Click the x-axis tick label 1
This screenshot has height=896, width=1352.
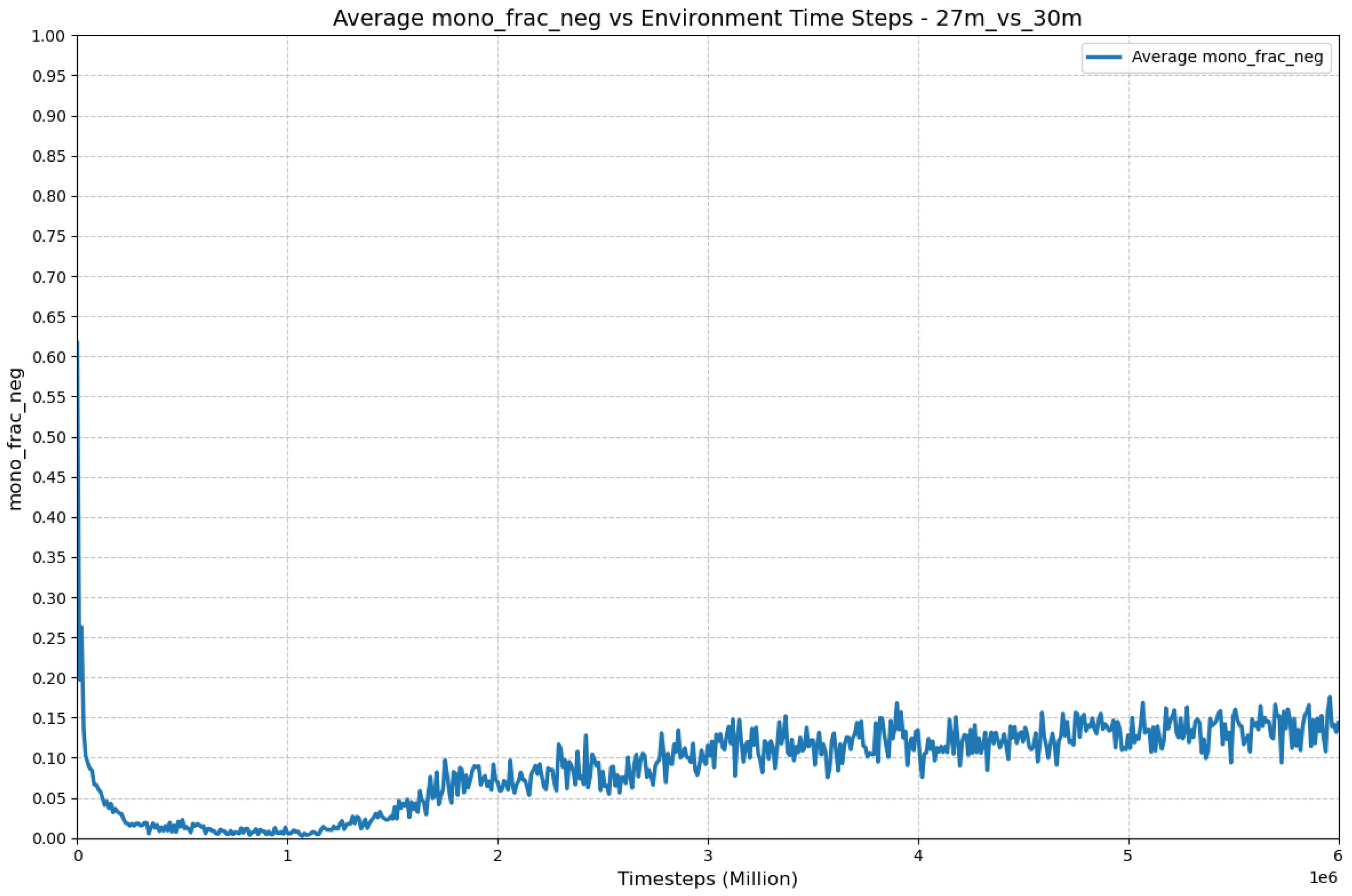pos(287,856)
